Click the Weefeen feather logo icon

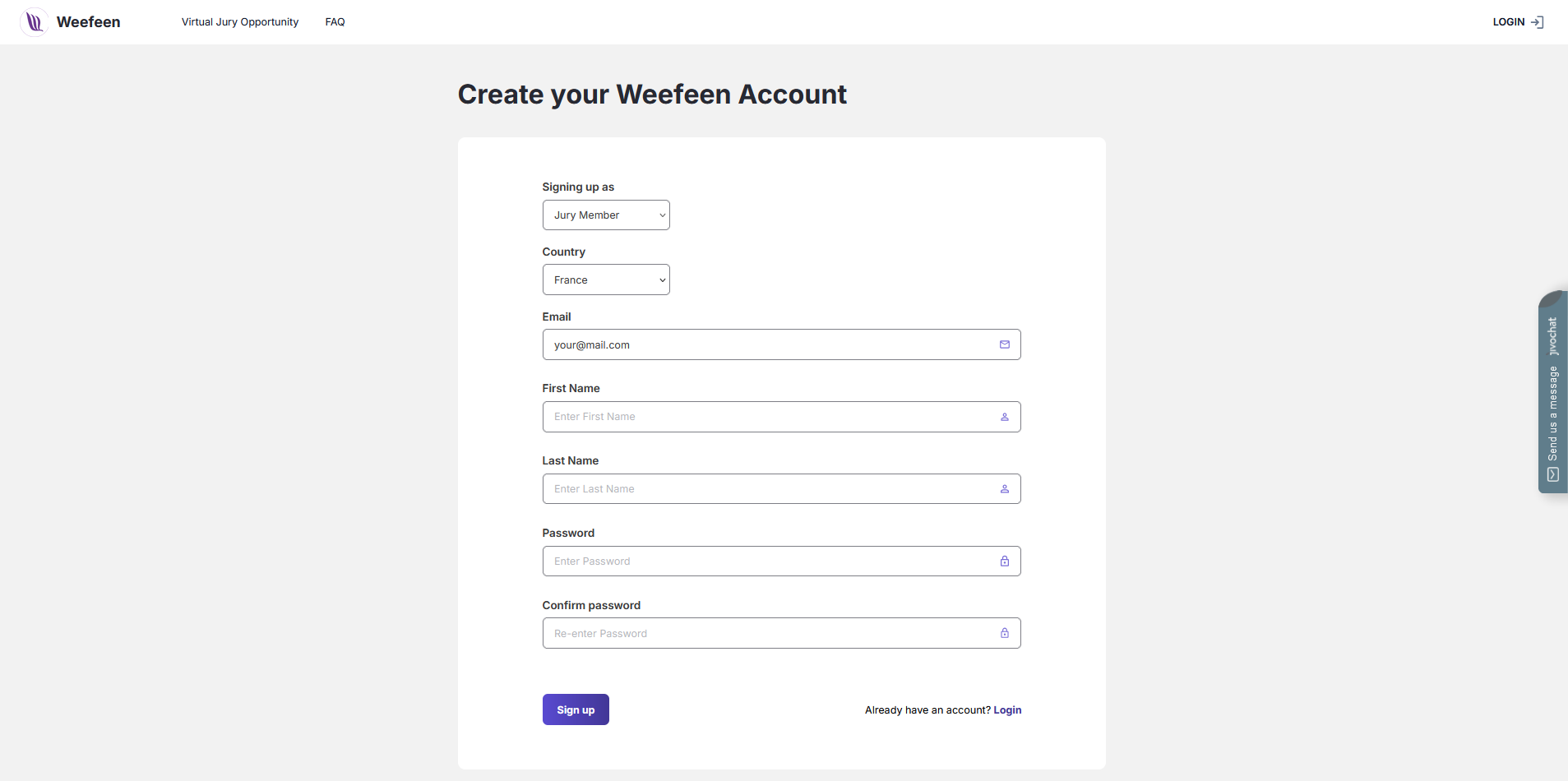[34, 22]
